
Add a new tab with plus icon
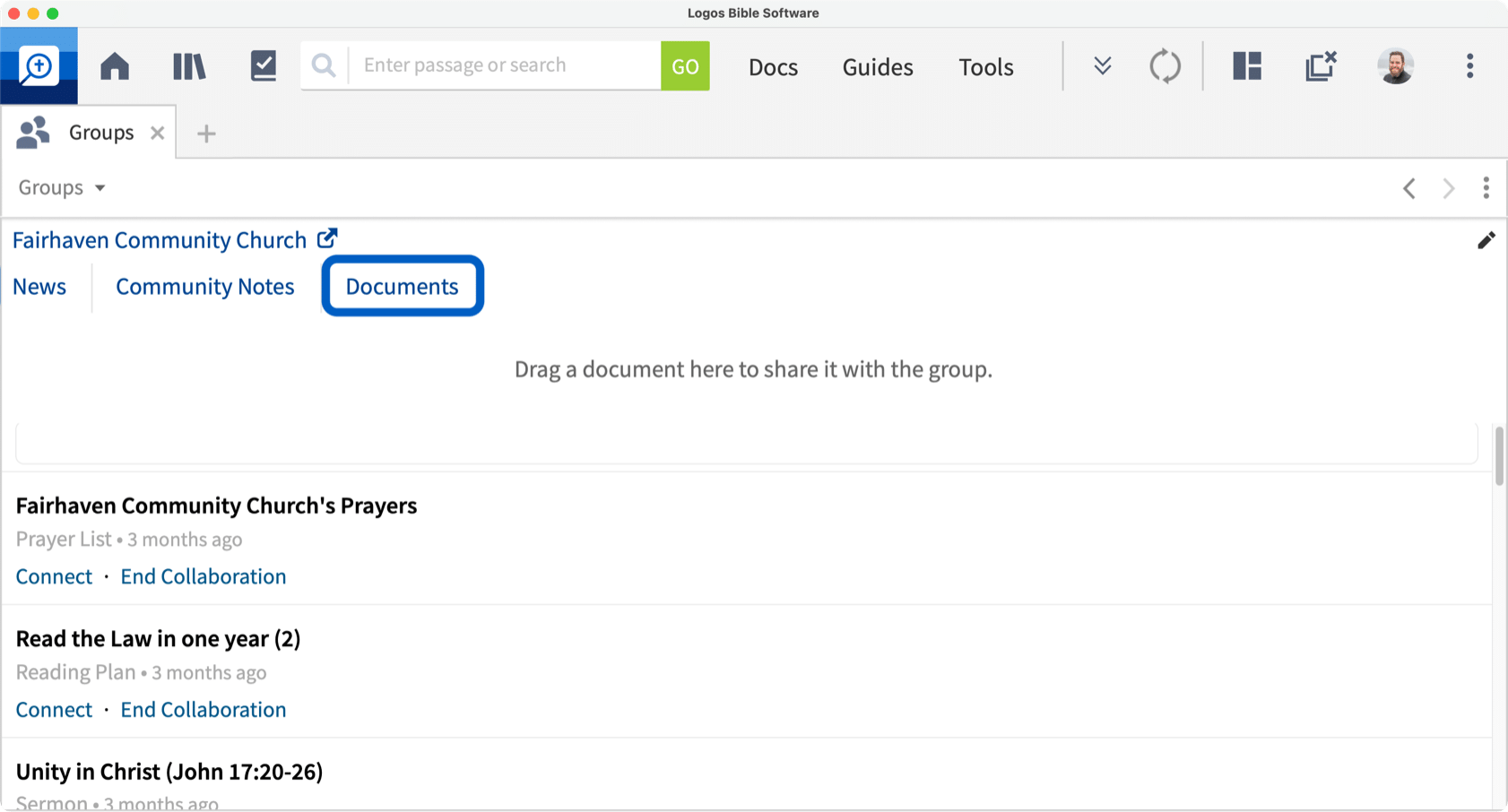[x=206, y=134]
